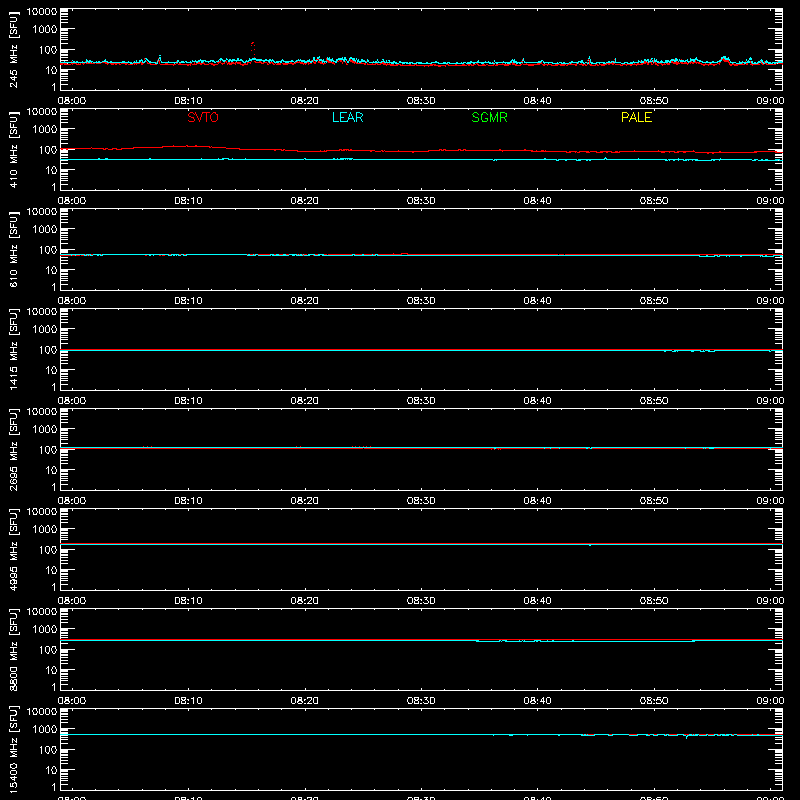Click 08:40 under the 610 MHz plot
This screenshot has height=800, width=800.
[537, 301]
